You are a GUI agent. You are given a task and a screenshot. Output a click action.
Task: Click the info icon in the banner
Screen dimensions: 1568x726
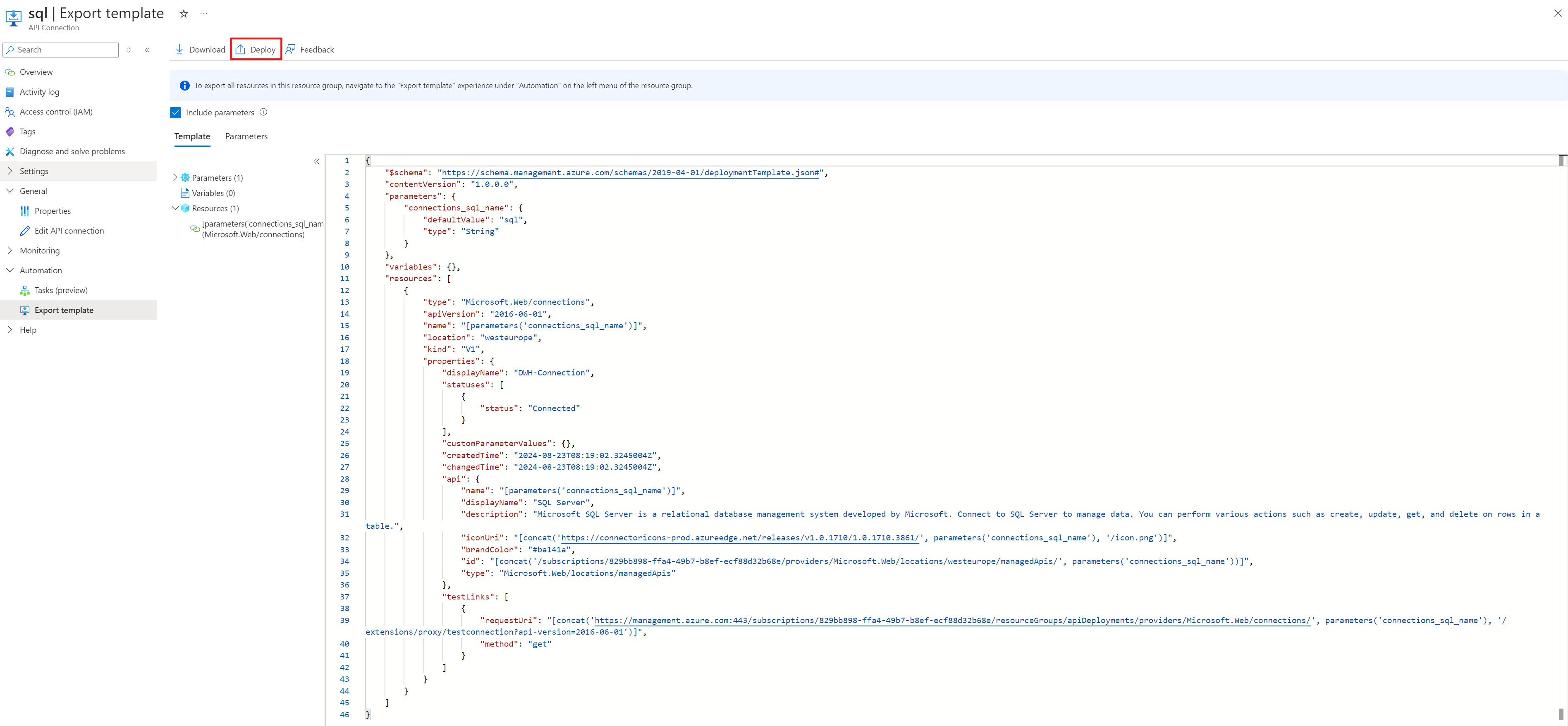point(184,86)
